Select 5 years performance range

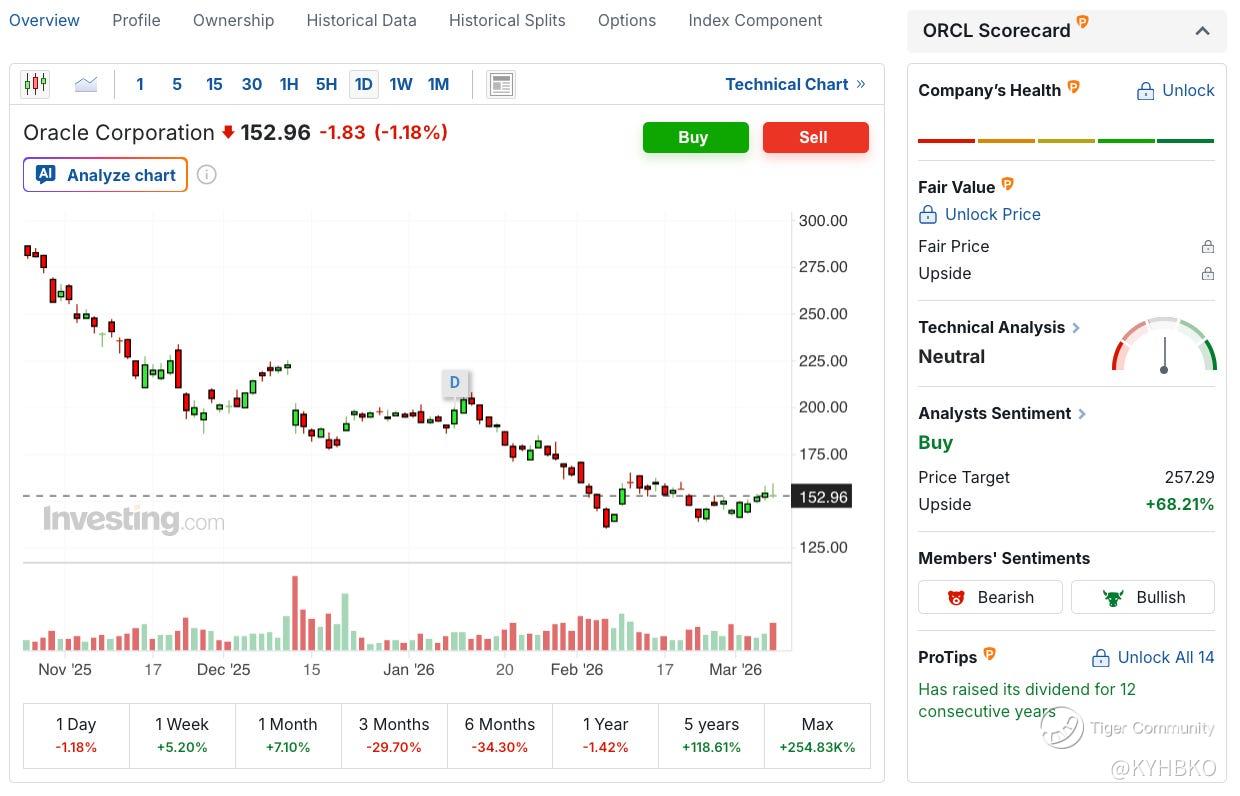pyautogui.click(x=711, y=735)
